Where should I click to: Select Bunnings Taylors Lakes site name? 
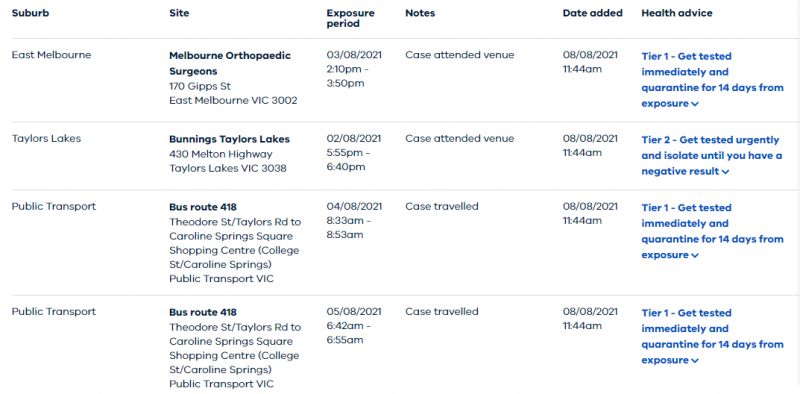(230, 139)
